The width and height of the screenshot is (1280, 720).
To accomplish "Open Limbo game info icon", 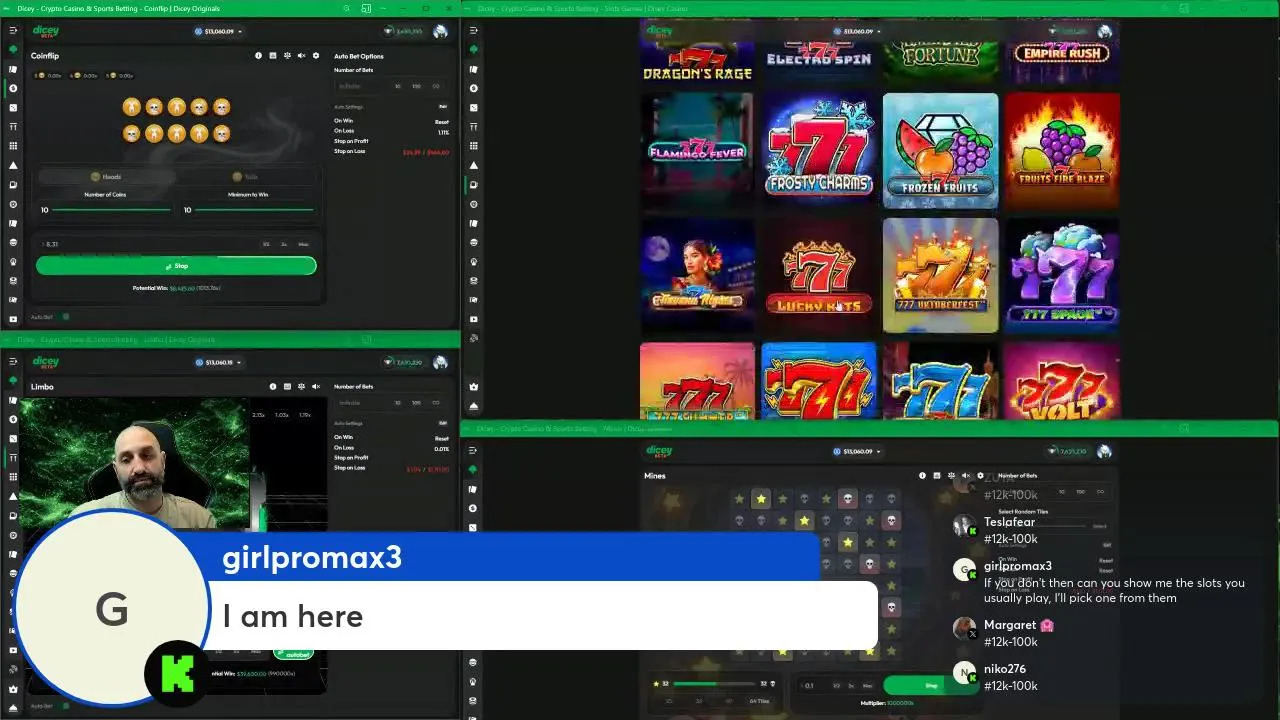I will (x=273, y=387).
